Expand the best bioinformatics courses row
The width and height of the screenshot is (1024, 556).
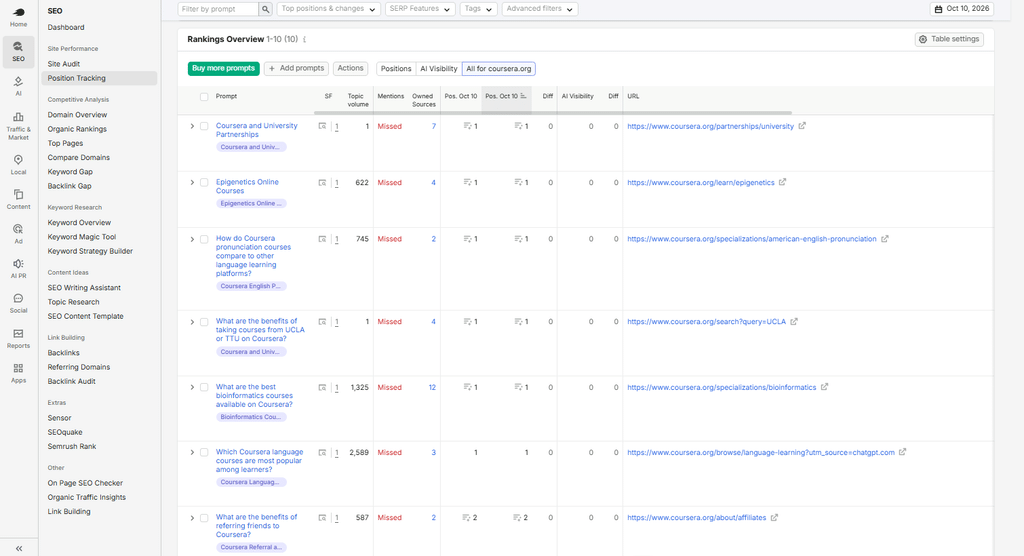point(192,387)
